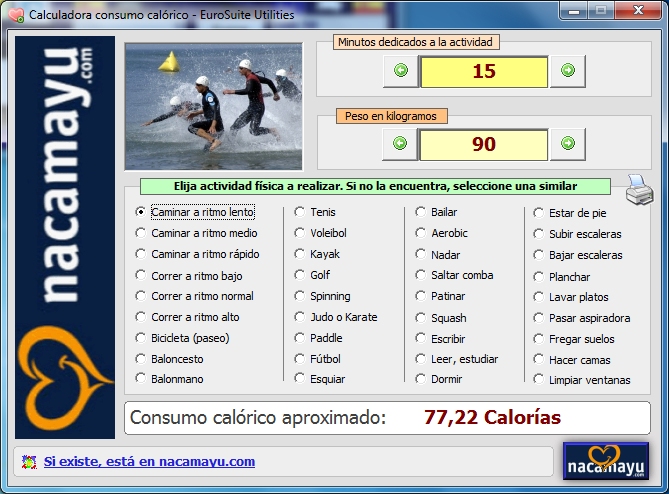Image resolution: width=669 pixels, height=494 pixels.
Task: Choose 'Fútbol' from the activity list
Action: click(x=300, y=359)
